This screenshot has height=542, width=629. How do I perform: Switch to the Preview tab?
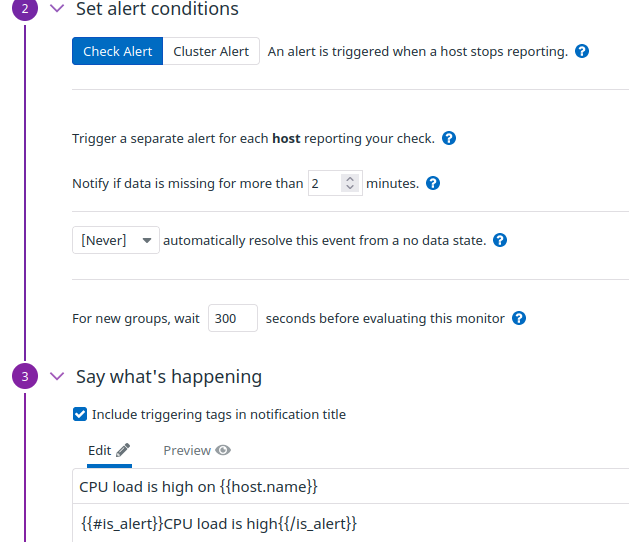click(x=197, y=451)
